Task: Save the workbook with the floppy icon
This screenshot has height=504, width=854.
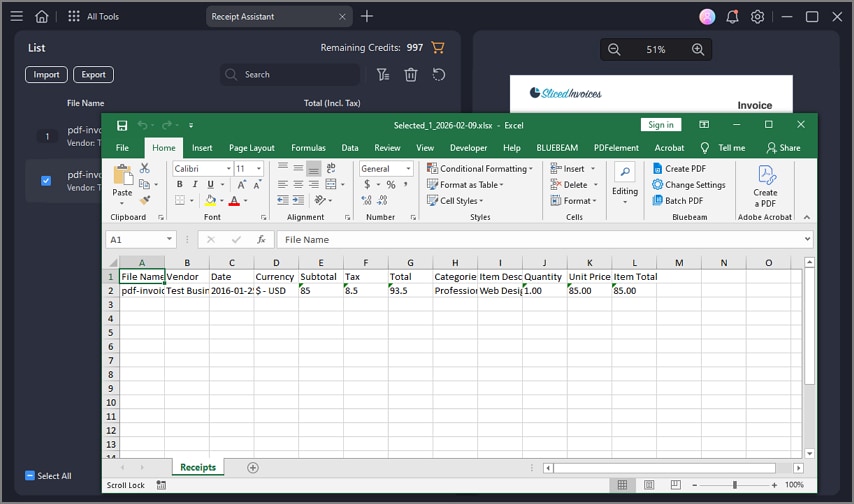Action: 122,125
